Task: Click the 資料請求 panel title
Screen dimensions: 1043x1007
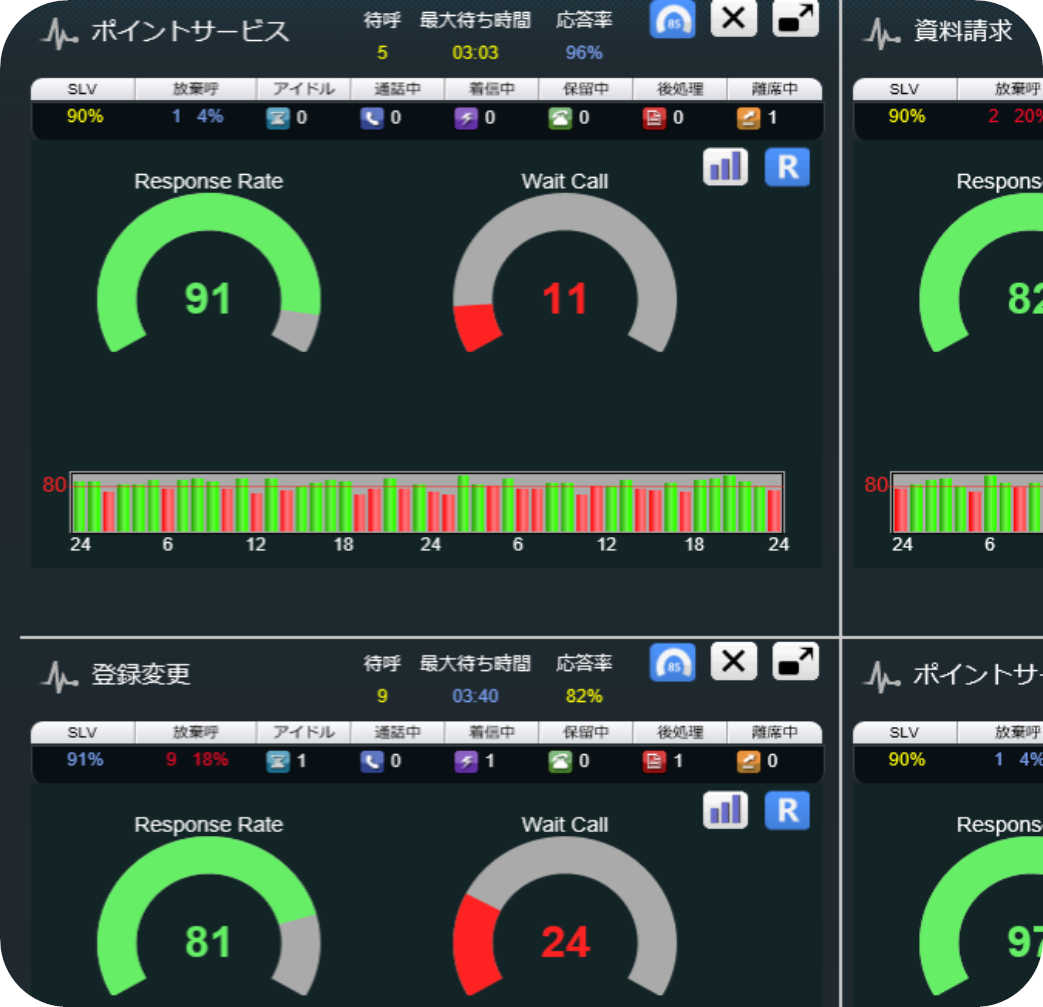Action: click(963, 31)
